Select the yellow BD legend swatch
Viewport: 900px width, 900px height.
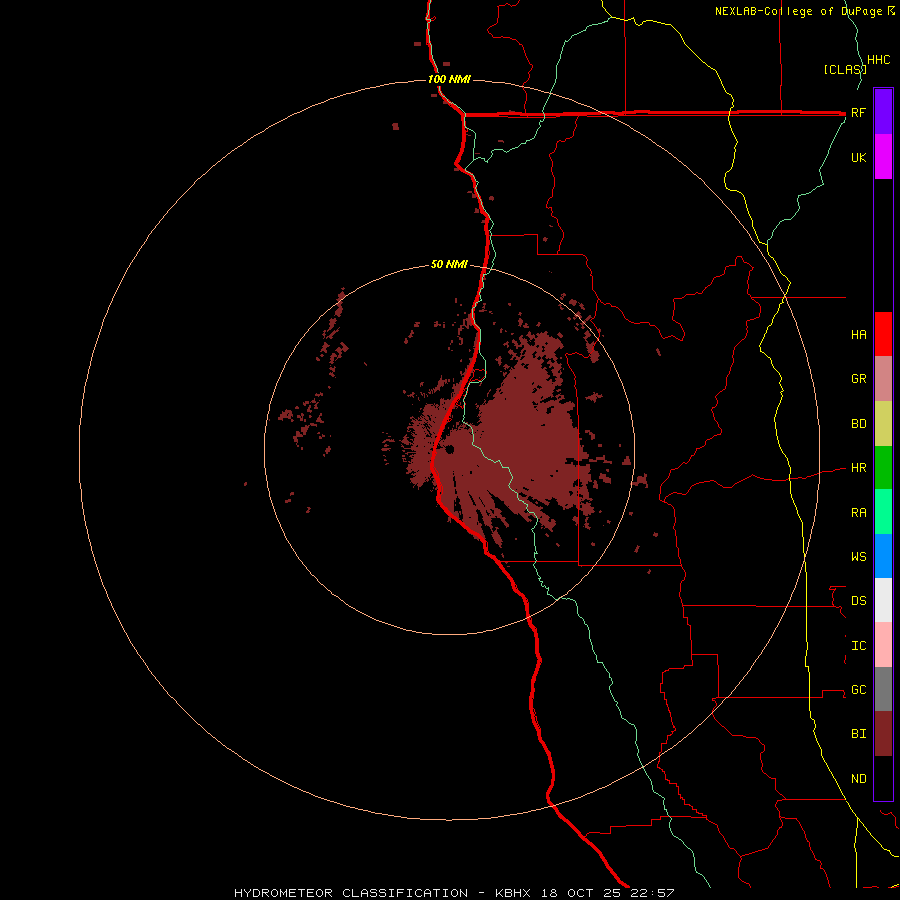[x=883, y=424]
